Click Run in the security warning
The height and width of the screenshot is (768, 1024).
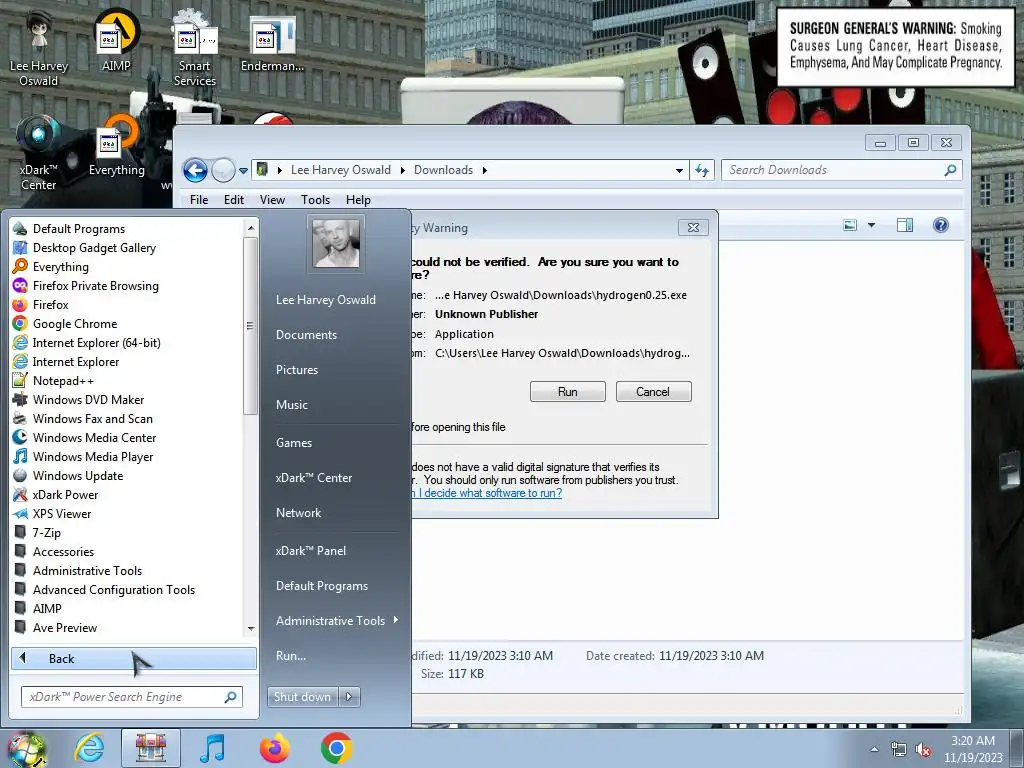click(x=568, y=392)
